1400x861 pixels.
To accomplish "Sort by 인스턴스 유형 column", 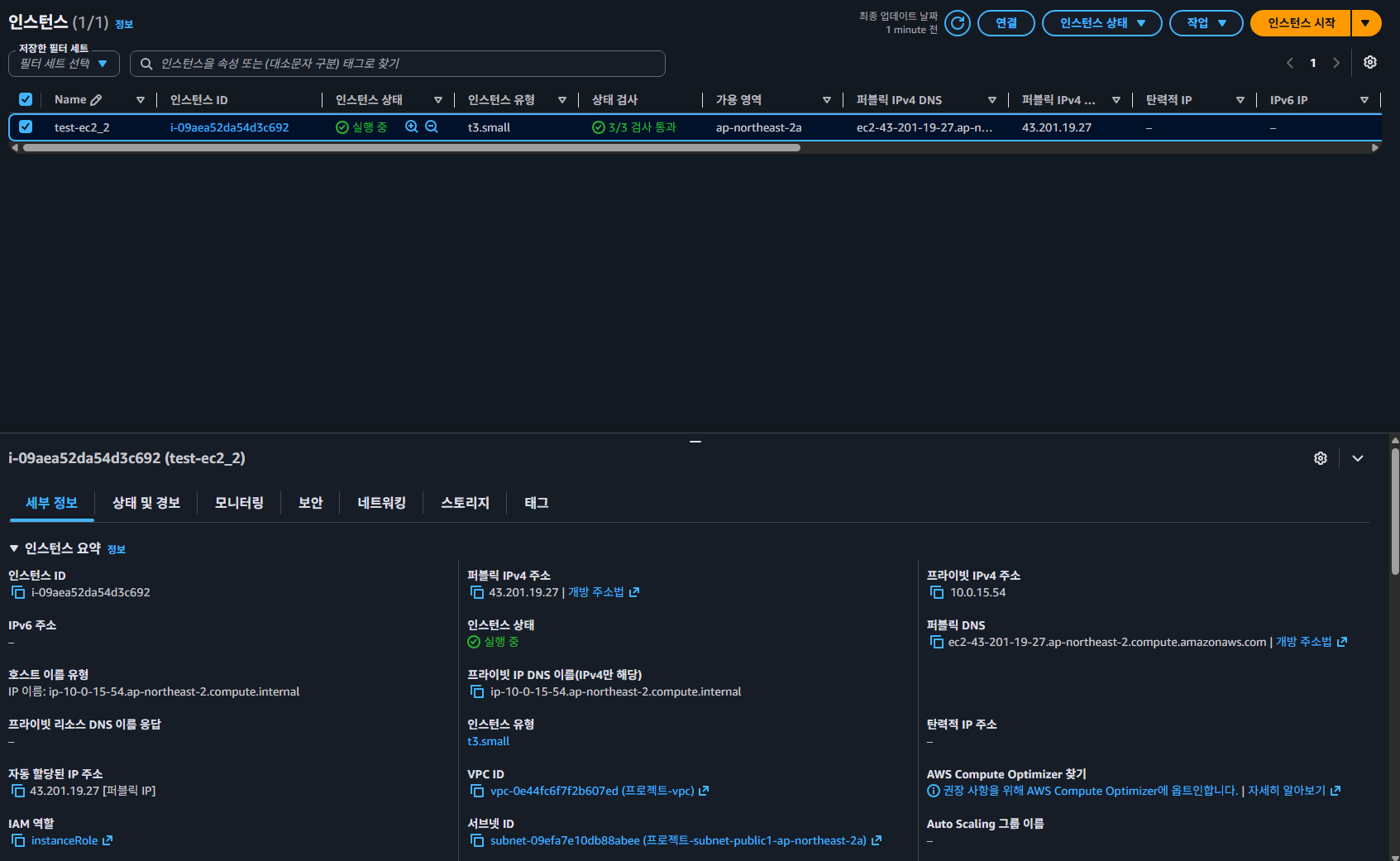I will click(562, 100).
